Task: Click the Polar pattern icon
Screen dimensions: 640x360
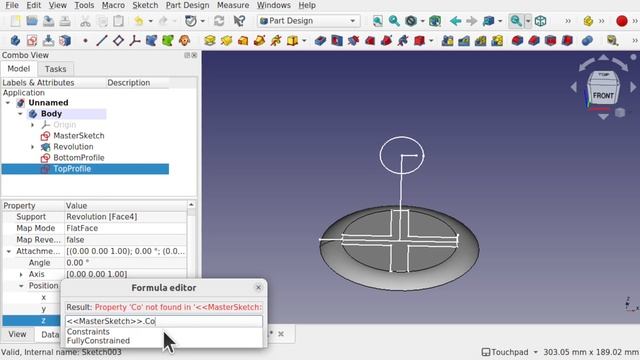Action: point(480,40)
